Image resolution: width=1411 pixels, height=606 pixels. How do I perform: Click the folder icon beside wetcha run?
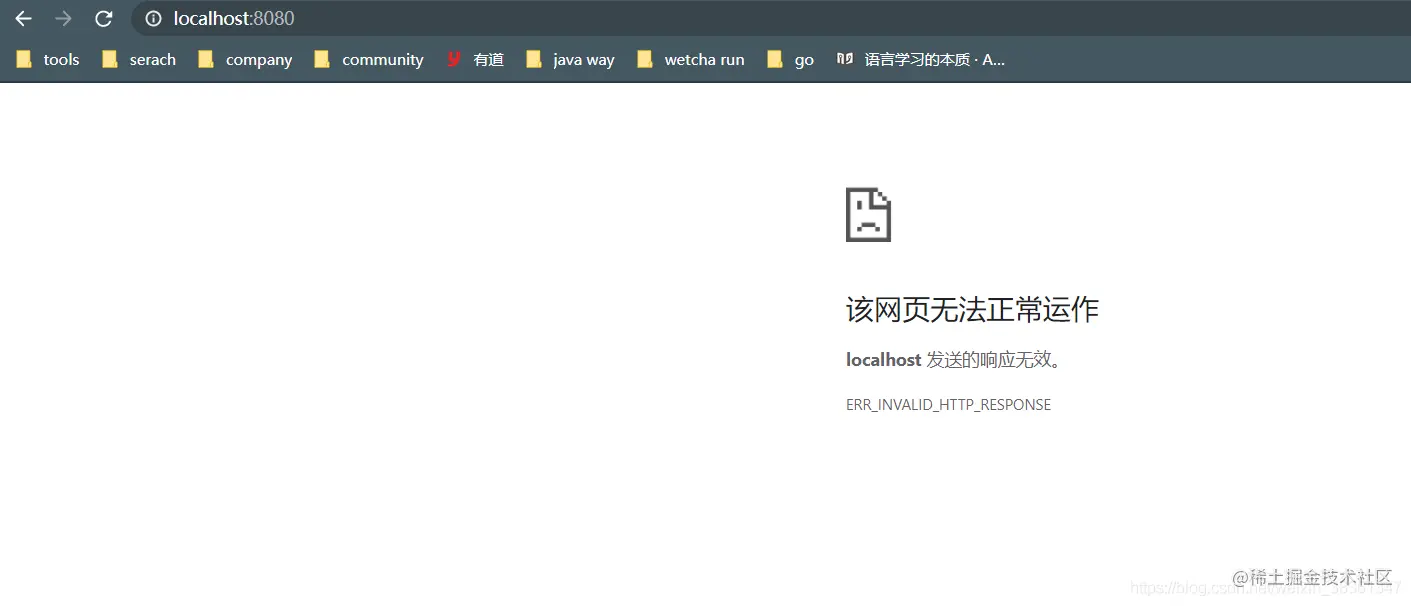click(x=645, y=59)
